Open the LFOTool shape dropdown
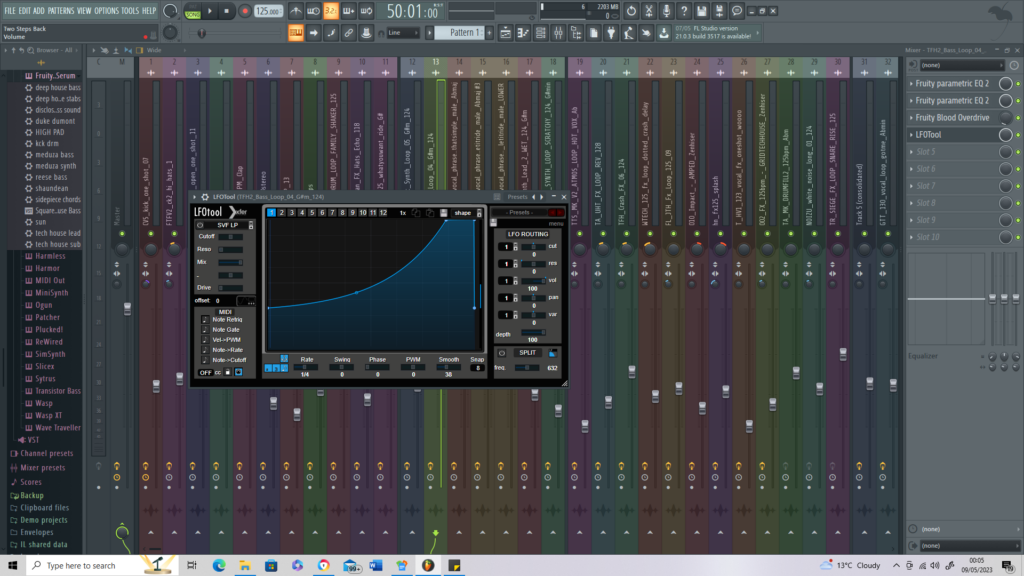 coord(466,213)
